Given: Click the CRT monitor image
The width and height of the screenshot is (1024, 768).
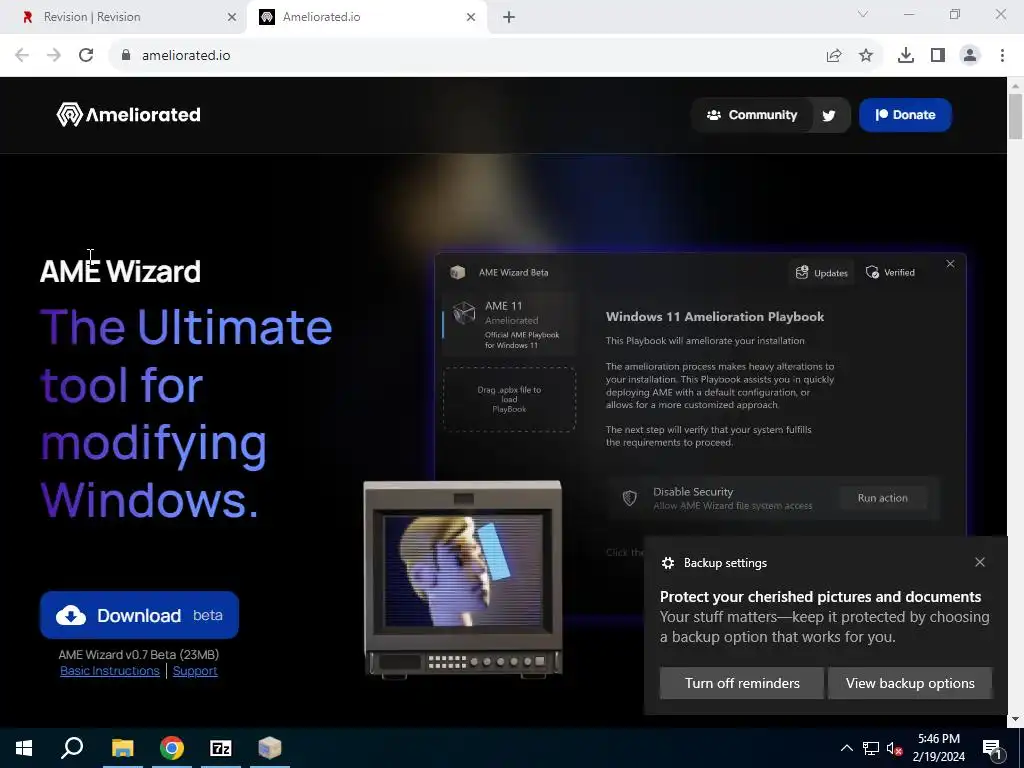Looking at the screenshot, I should 463,579.
